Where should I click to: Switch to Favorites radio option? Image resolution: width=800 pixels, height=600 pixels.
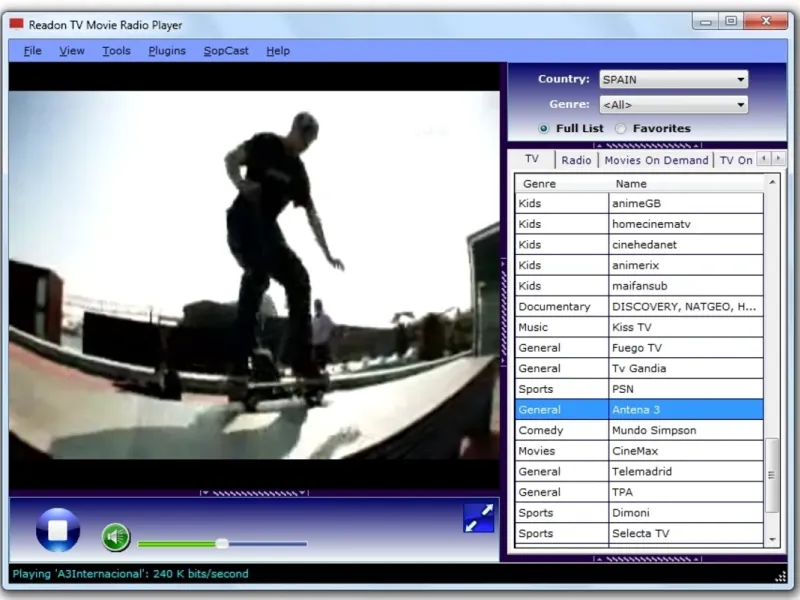(x=620, y=128)
